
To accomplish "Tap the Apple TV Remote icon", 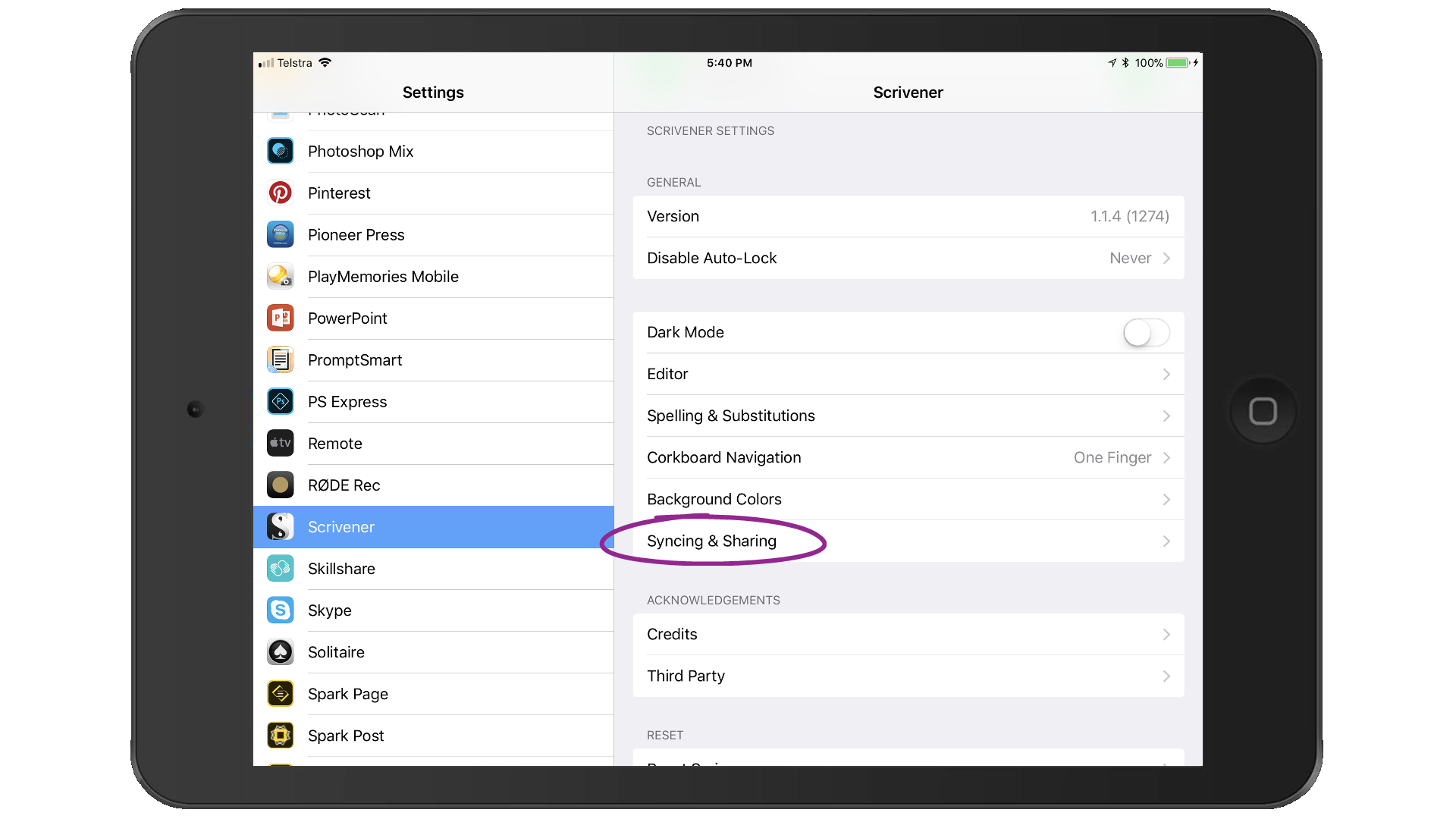I will pyautogui.click(x=281, y=443).
